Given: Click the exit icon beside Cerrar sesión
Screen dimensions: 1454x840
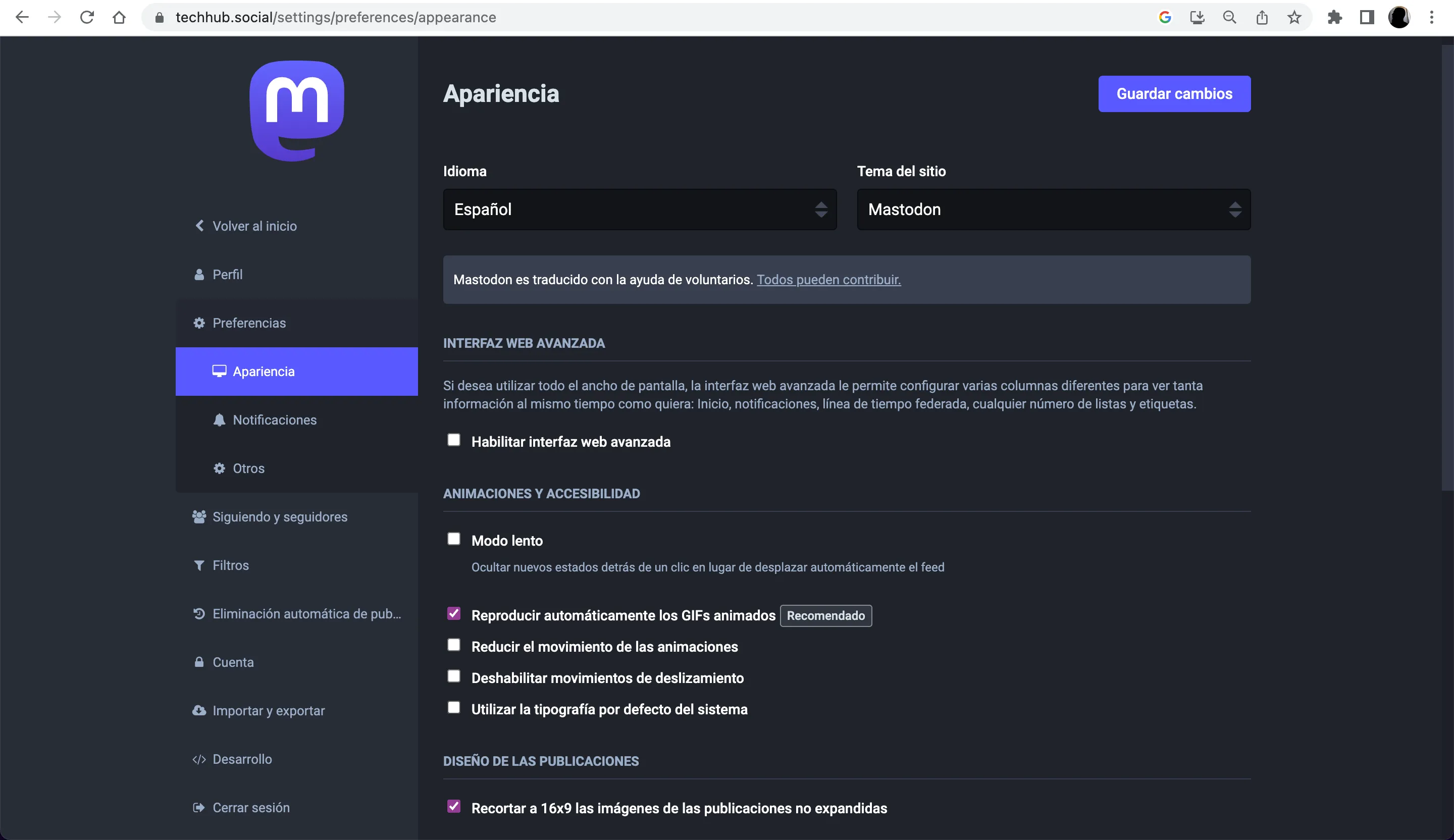Looking at the screenshot, I should (x=199, y=808).
